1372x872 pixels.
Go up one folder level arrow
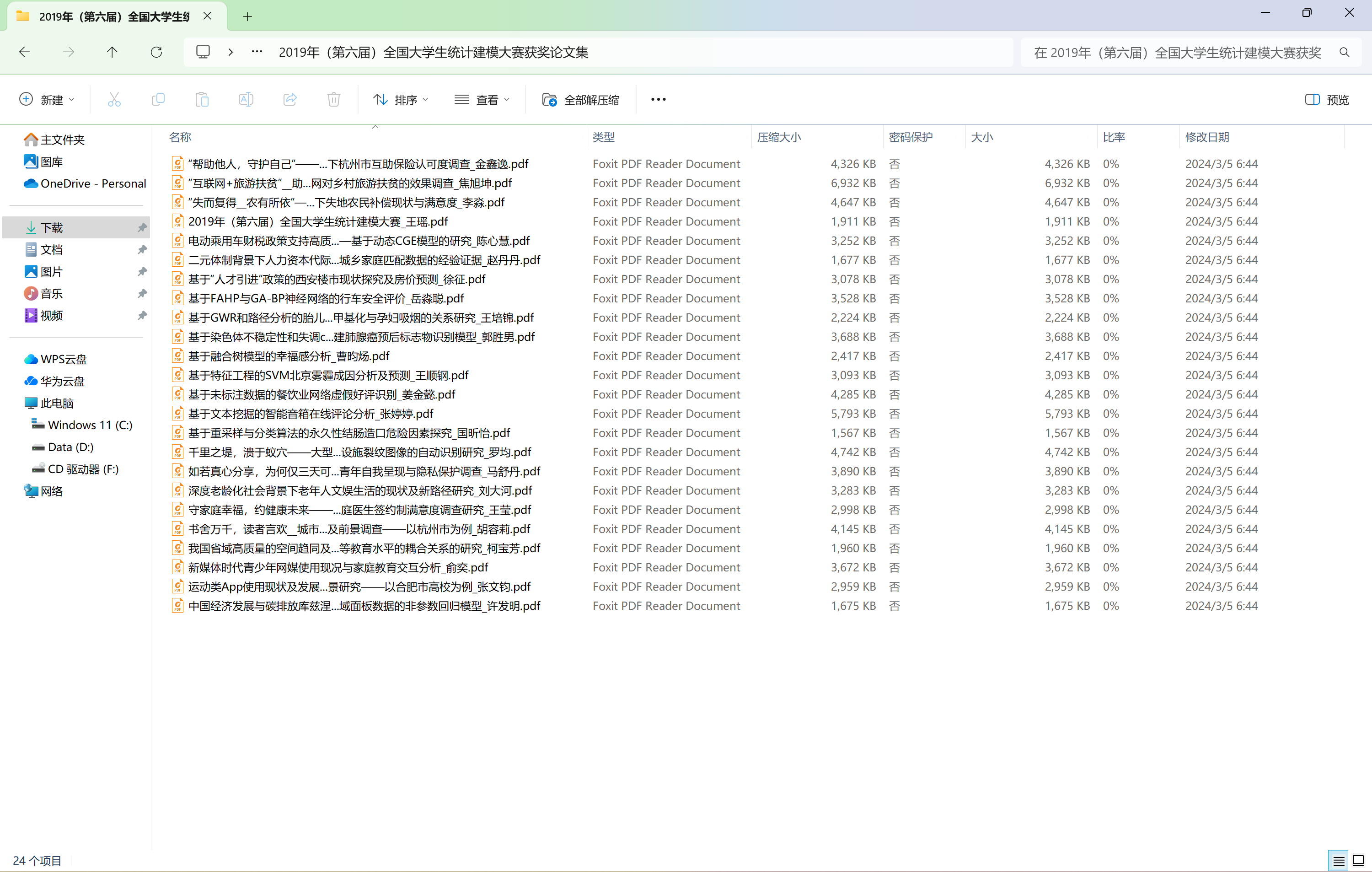112,53
